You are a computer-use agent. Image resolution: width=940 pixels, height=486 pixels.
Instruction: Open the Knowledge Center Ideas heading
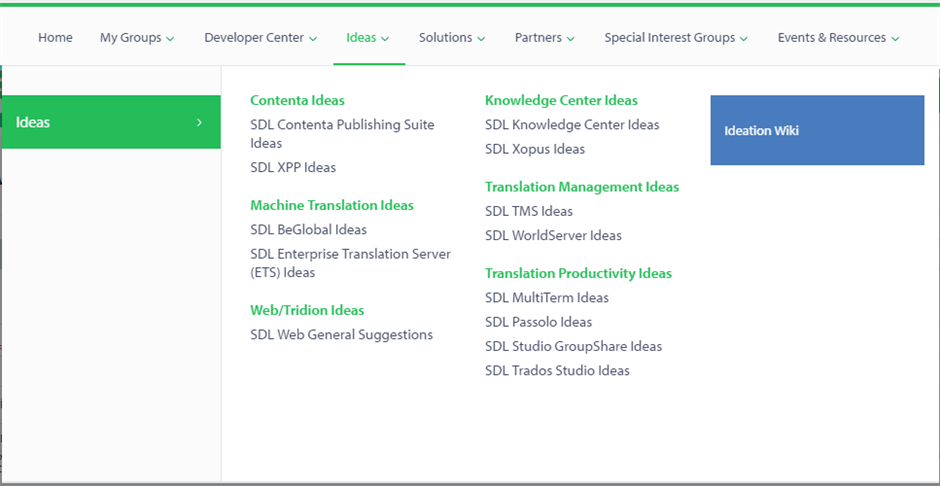click(561, 100)
